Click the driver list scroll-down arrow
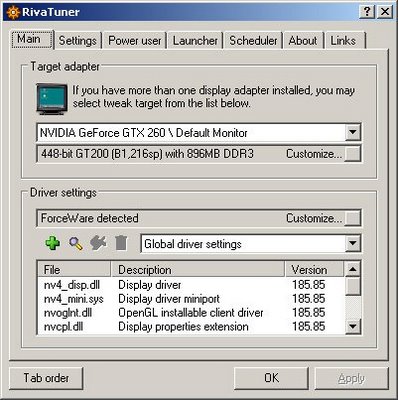The height and width of the screenshot is (400, 398). click(353, 326)
